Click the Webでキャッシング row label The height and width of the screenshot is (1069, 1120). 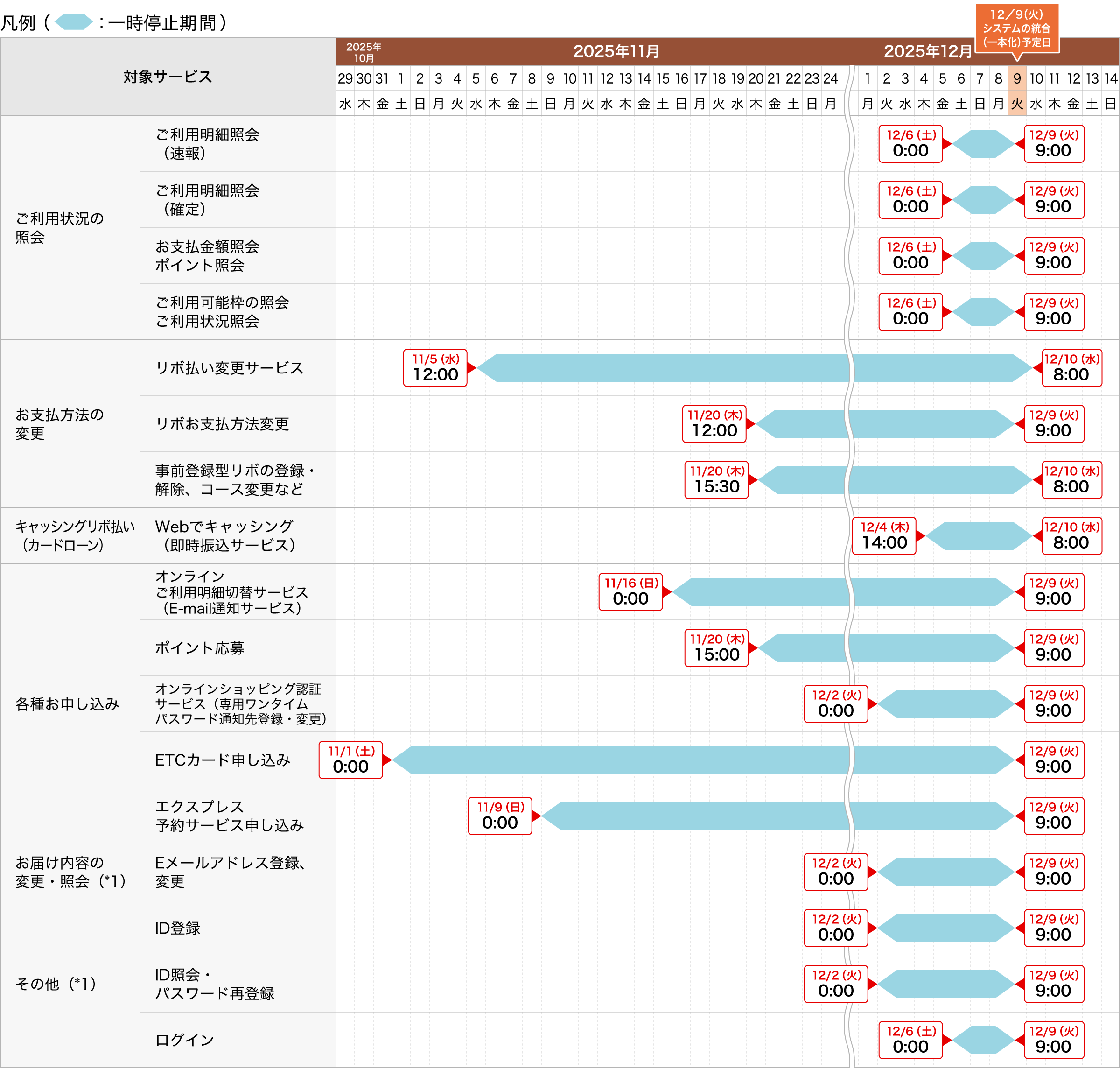pyautogui.click(x=225, y=535)
